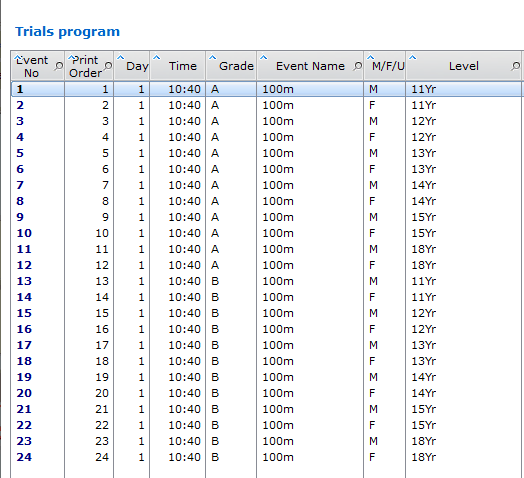The image size is (524, 478).
Task: Open the Event Name column search icon
Action: click(x=357, y=66)
